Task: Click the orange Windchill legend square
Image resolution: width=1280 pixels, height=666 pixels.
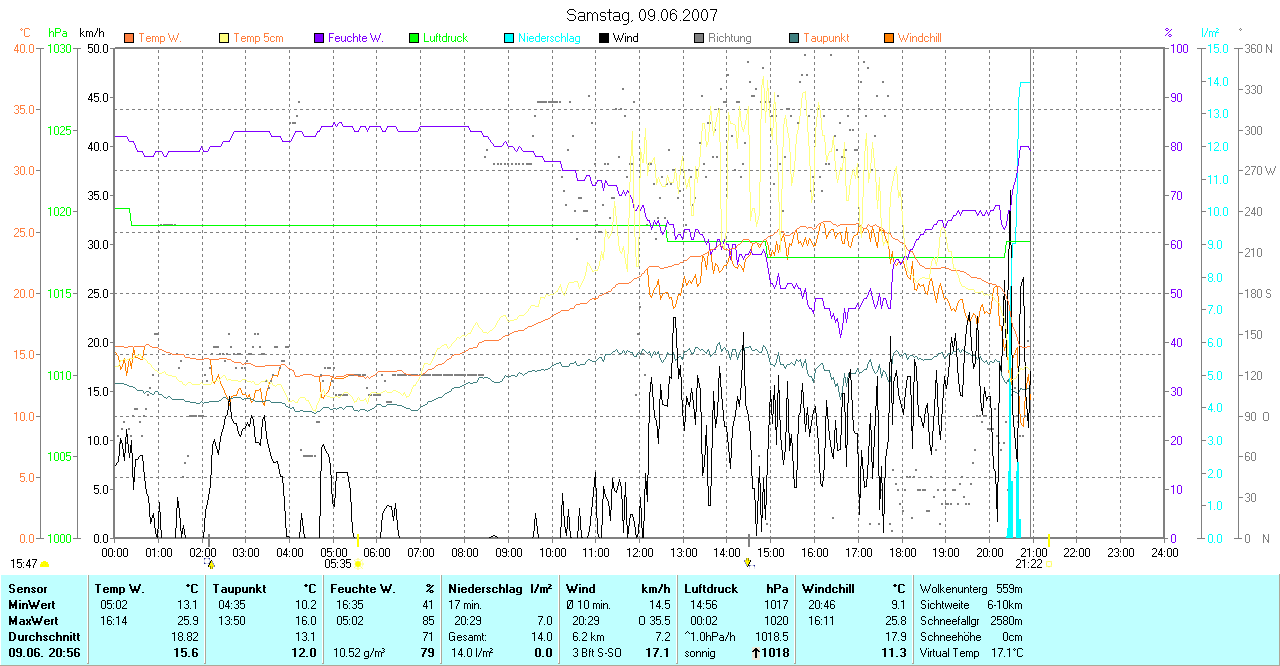Action: tap(889, 38)
